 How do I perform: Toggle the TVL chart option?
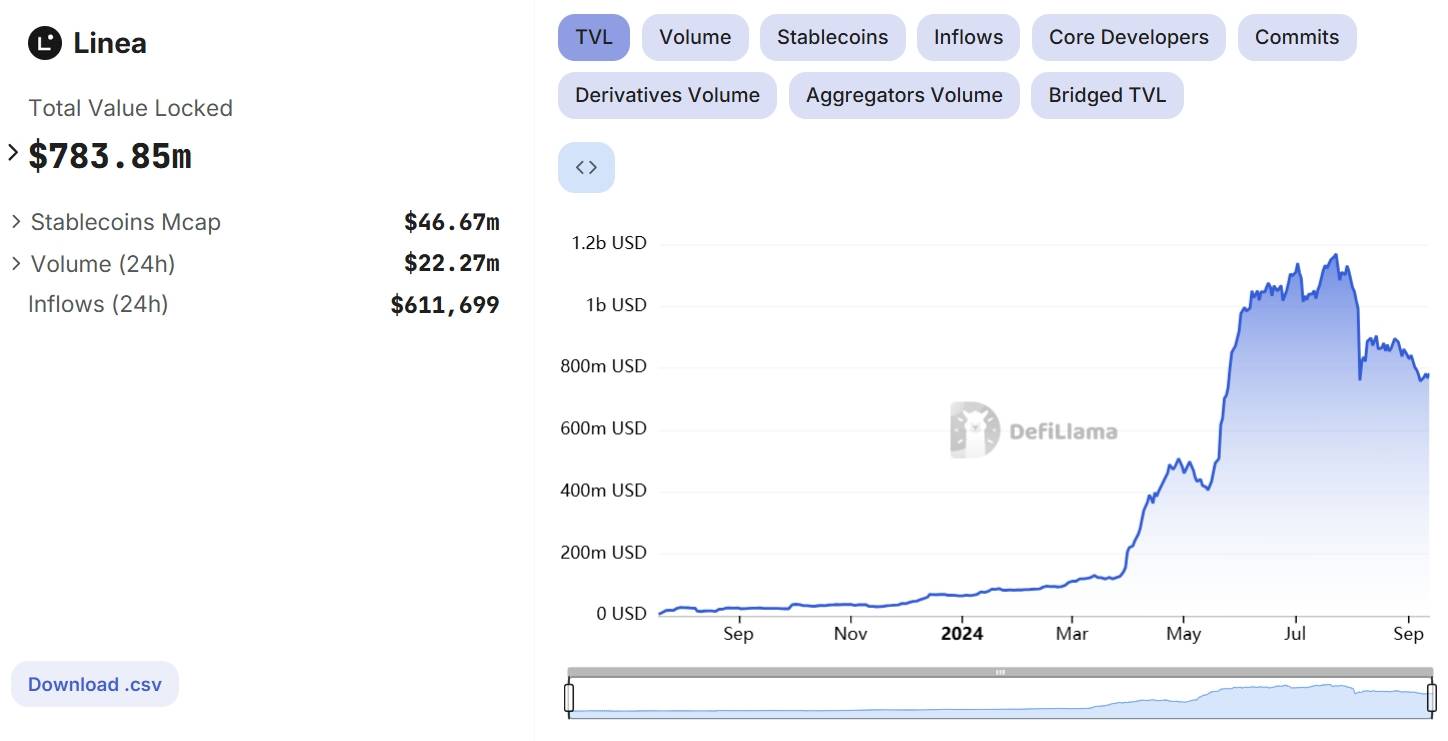click(x=594, y=38)
